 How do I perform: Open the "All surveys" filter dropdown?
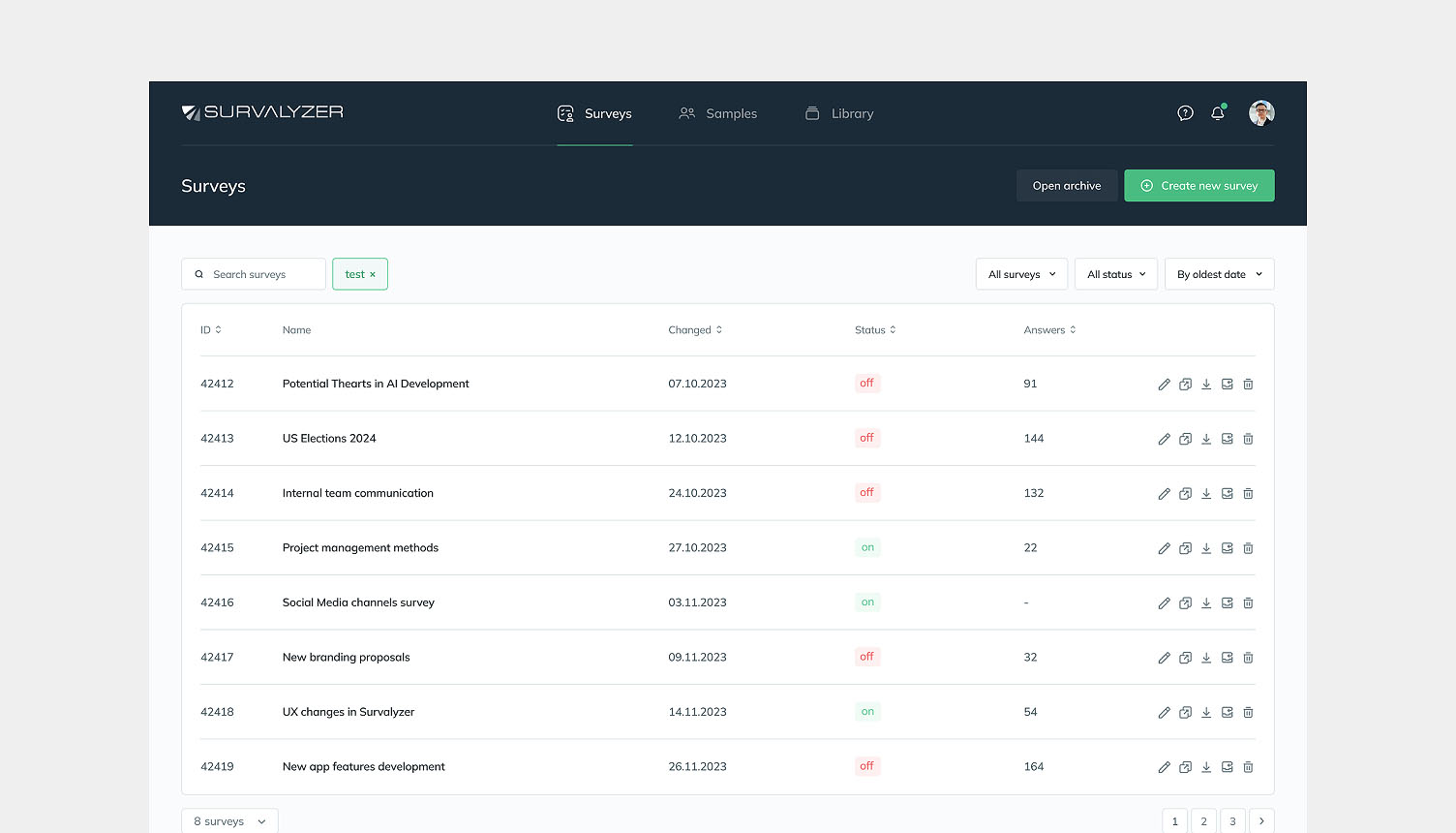(1021, 274)
